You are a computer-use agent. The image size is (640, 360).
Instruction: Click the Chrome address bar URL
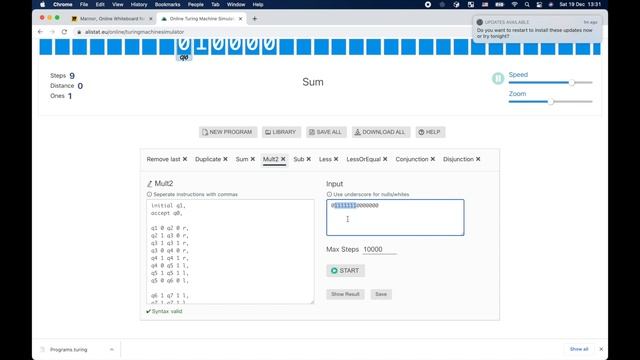click(x=134, y=32)
